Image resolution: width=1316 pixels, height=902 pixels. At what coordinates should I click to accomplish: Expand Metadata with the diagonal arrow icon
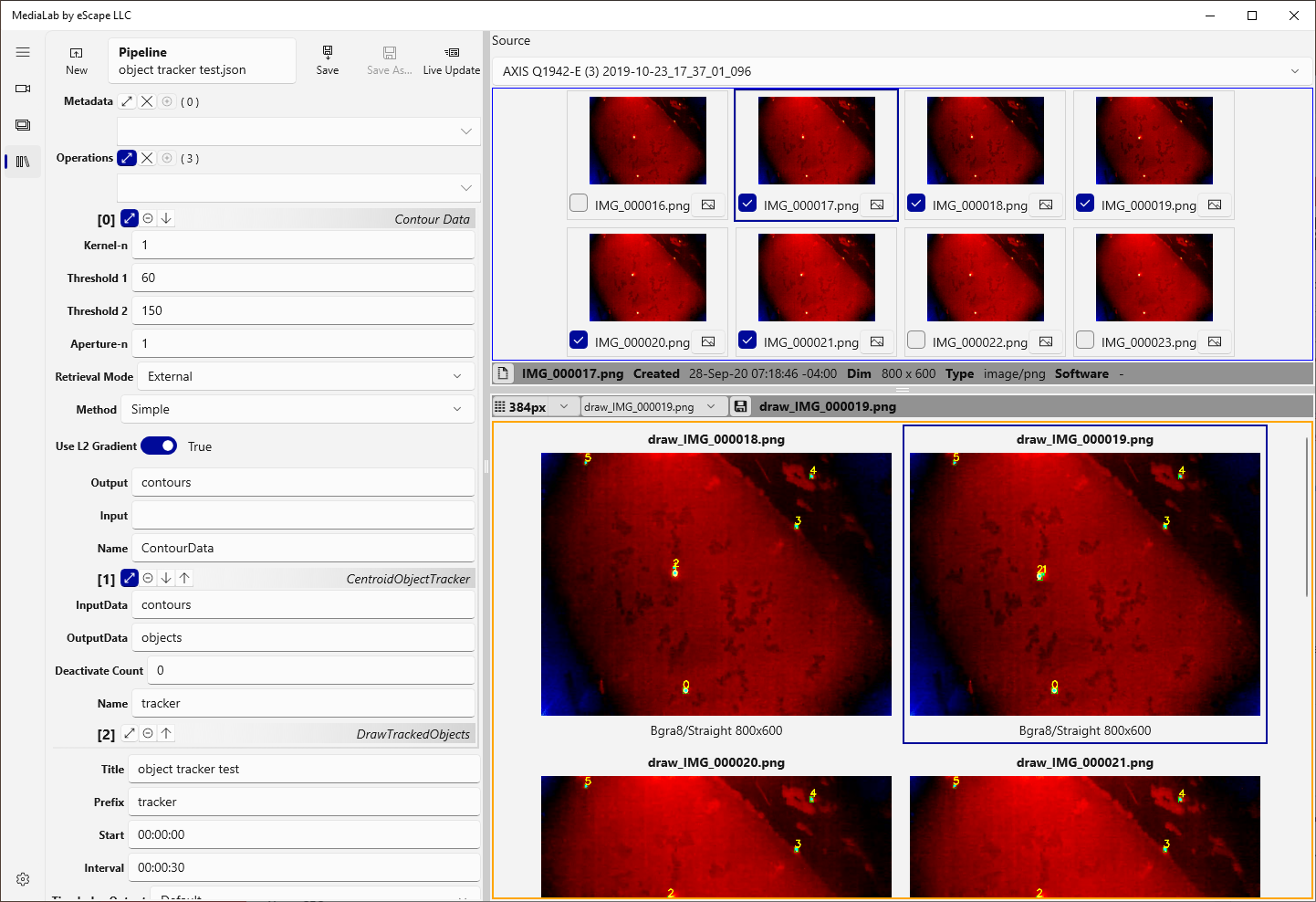click(126, 100)
